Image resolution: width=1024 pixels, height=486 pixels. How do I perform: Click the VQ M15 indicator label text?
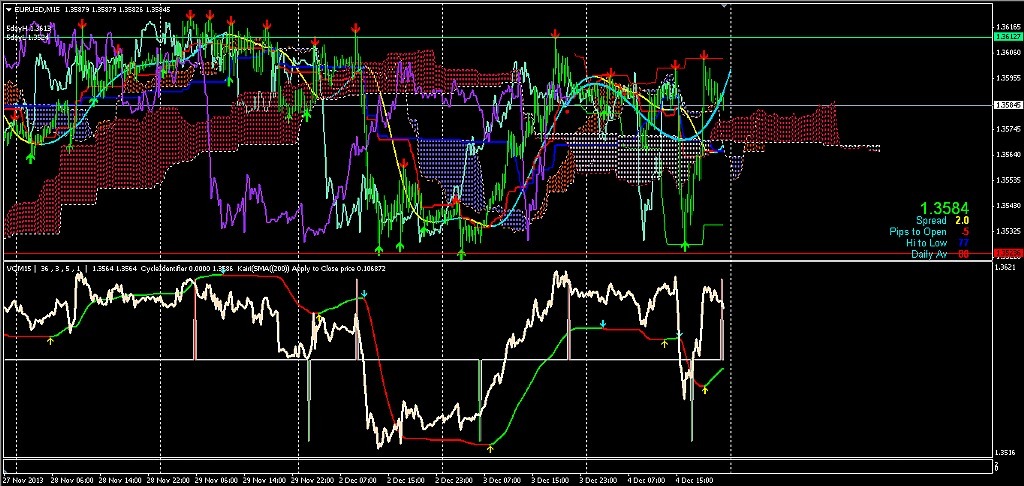pos(18,268)
